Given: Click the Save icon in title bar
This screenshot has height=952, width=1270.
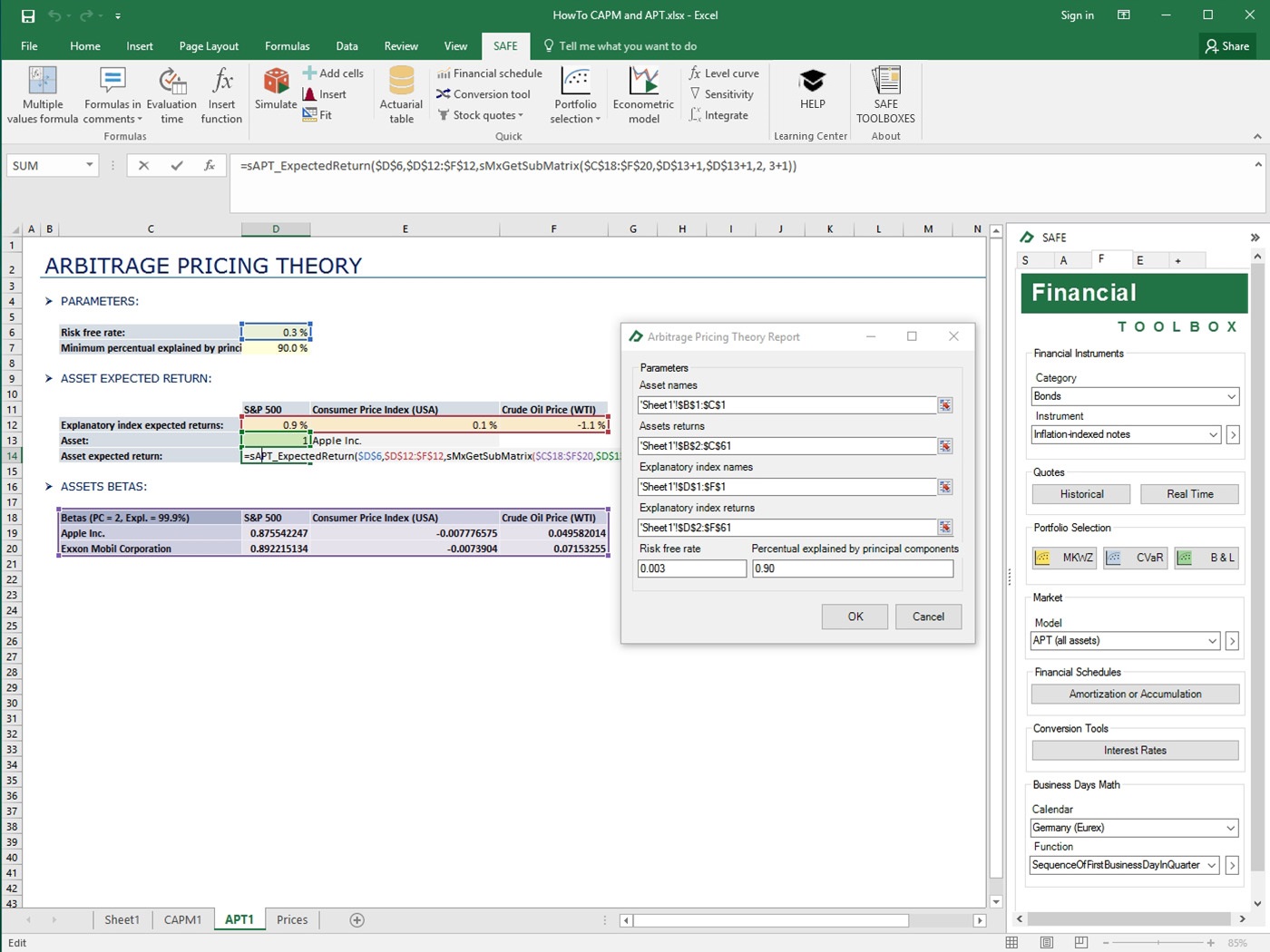Looking at the screenshot, I should coord(28,15).
